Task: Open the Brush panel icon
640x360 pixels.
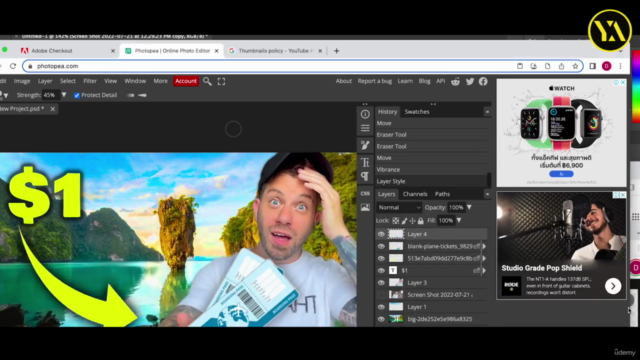Action: tap(365, 145)
